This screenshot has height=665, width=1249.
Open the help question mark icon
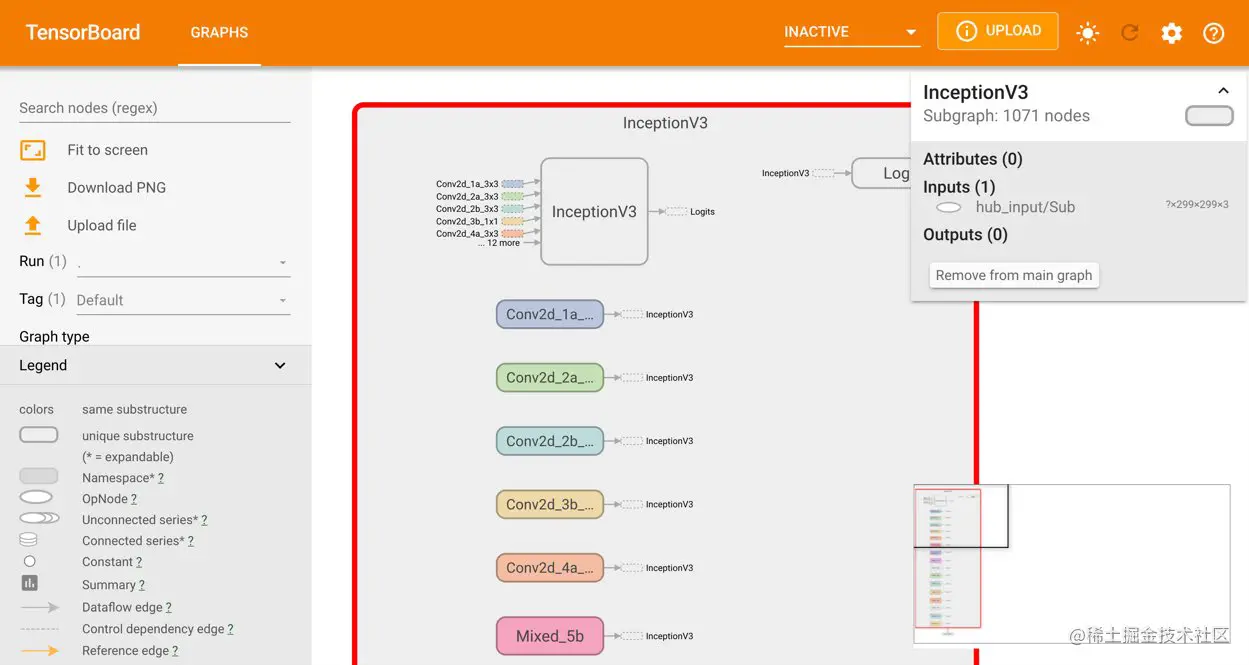tap(1214, 33)
